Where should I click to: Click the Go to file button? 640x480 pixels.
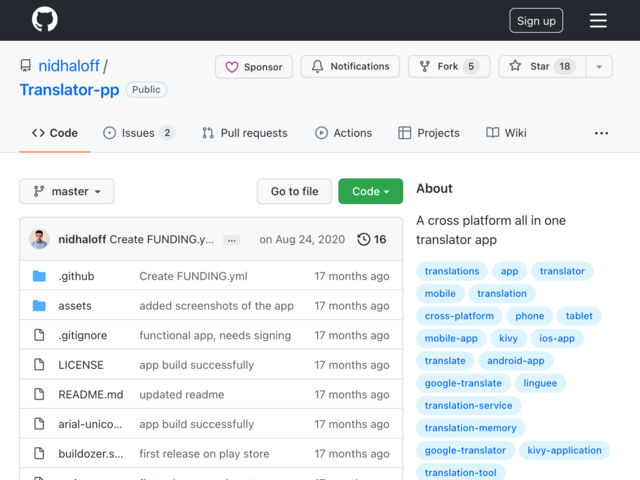coord(294,191)
